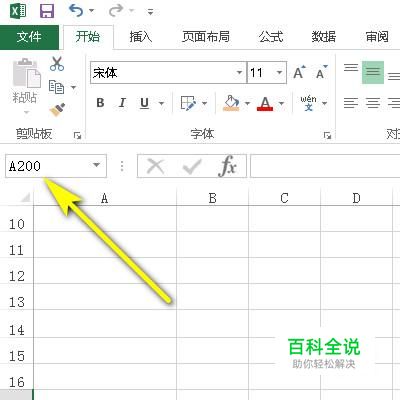Align text left
Screen dimensions: 400x400
351,103
